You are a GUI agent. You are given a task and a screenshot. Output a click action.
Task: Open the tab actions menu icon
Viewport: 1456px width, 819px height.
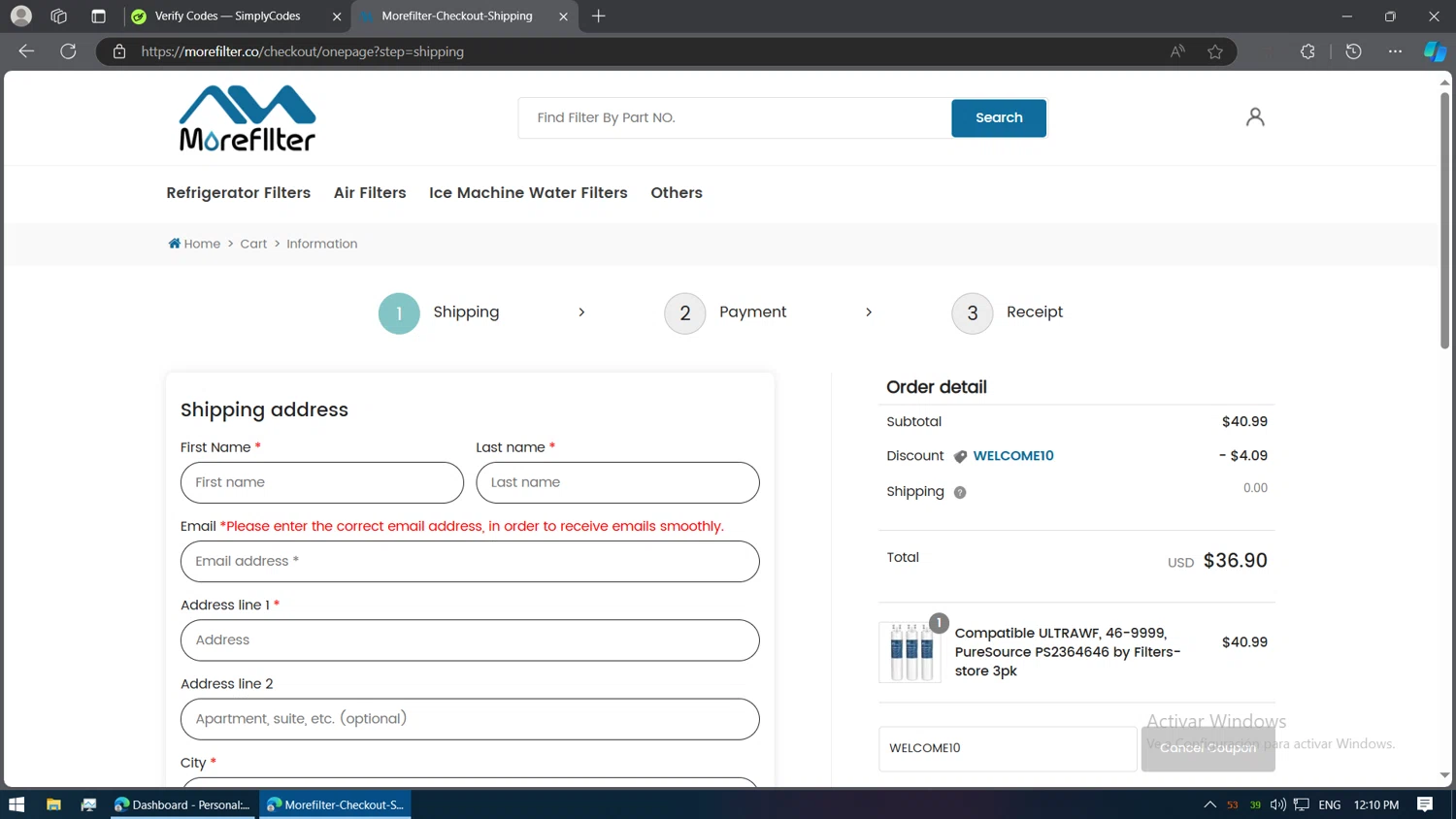pos(98,16)
